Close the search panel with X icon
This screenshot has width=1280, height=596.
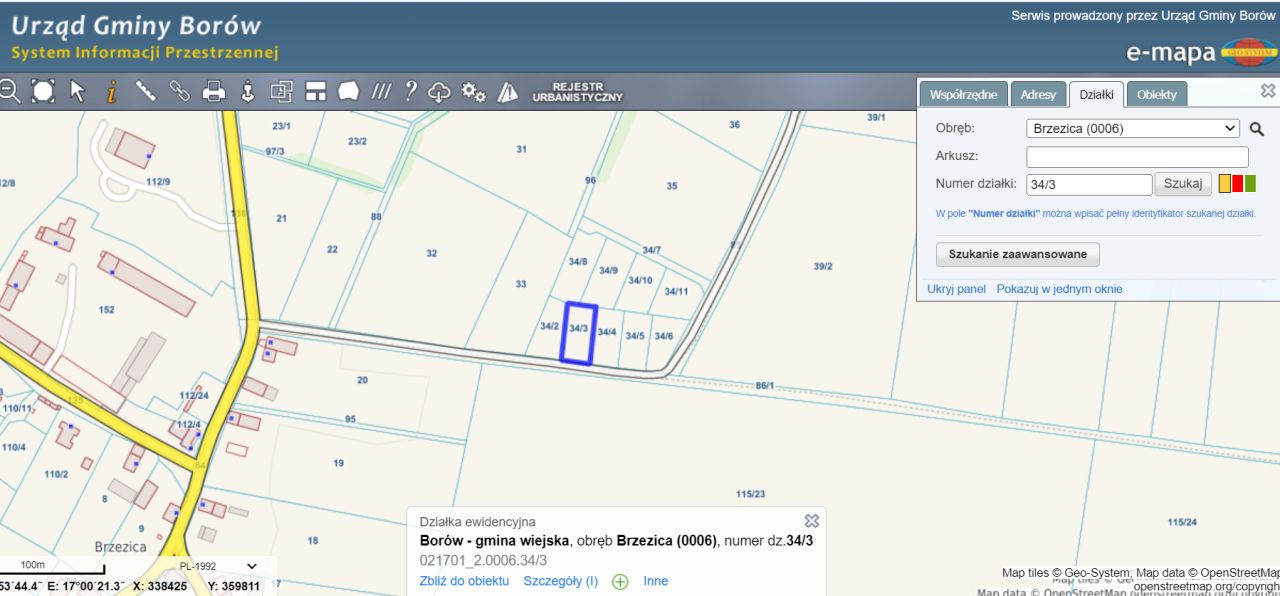click(x=1268, y=90)
